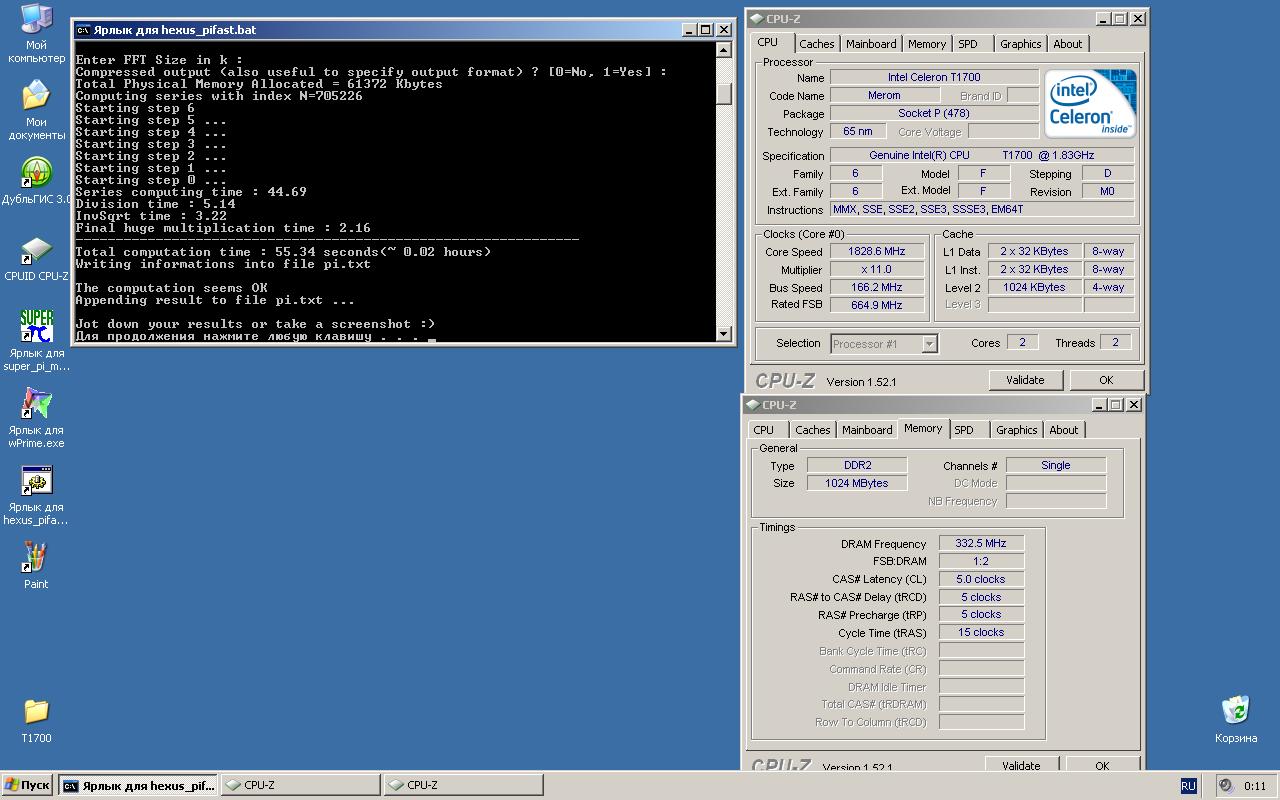Click memory Type value DDR2

[x=857, y=465]
